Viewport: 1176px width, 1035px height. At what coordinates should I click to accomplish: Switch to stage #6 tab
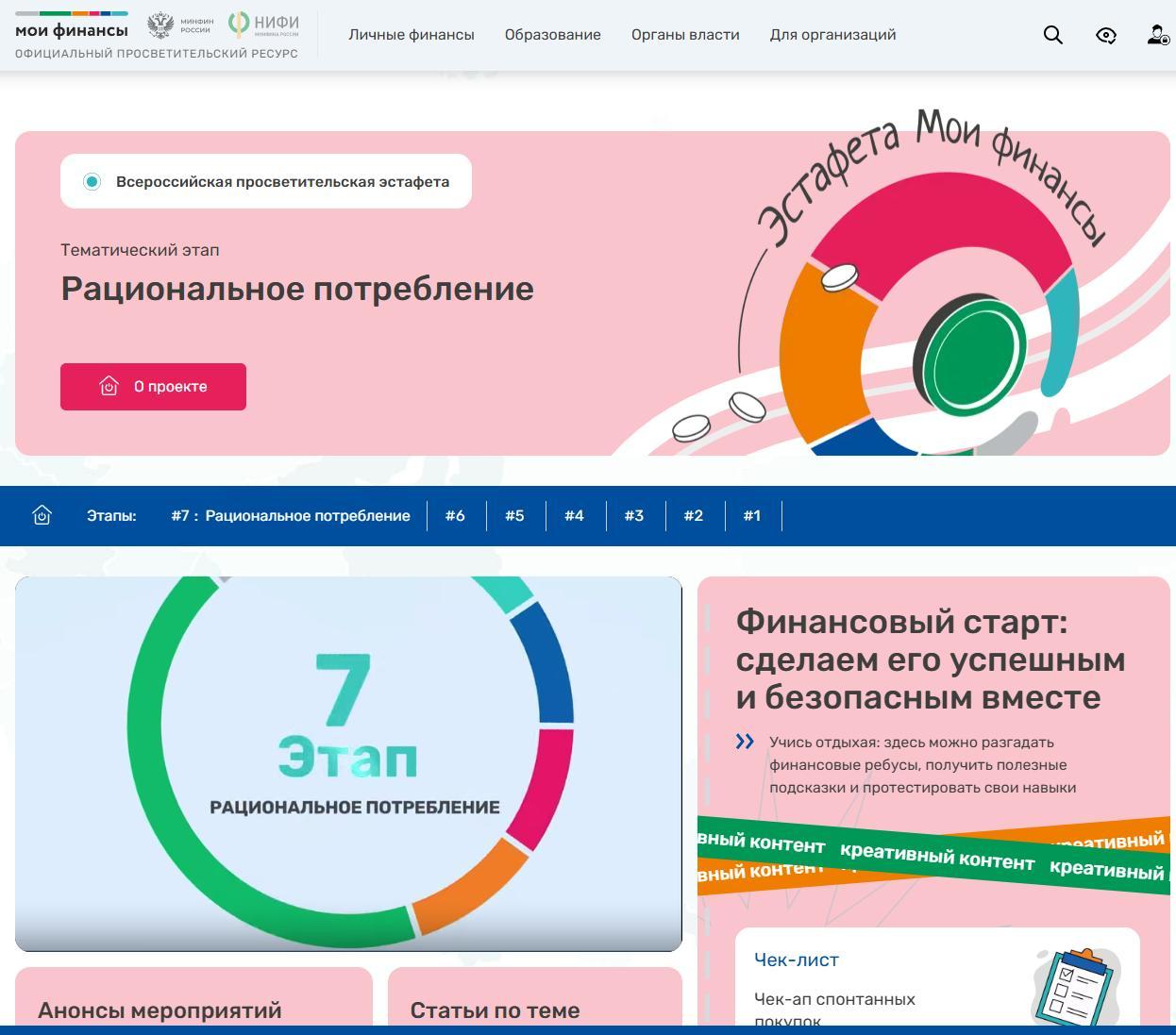click(x=455, y=515)
